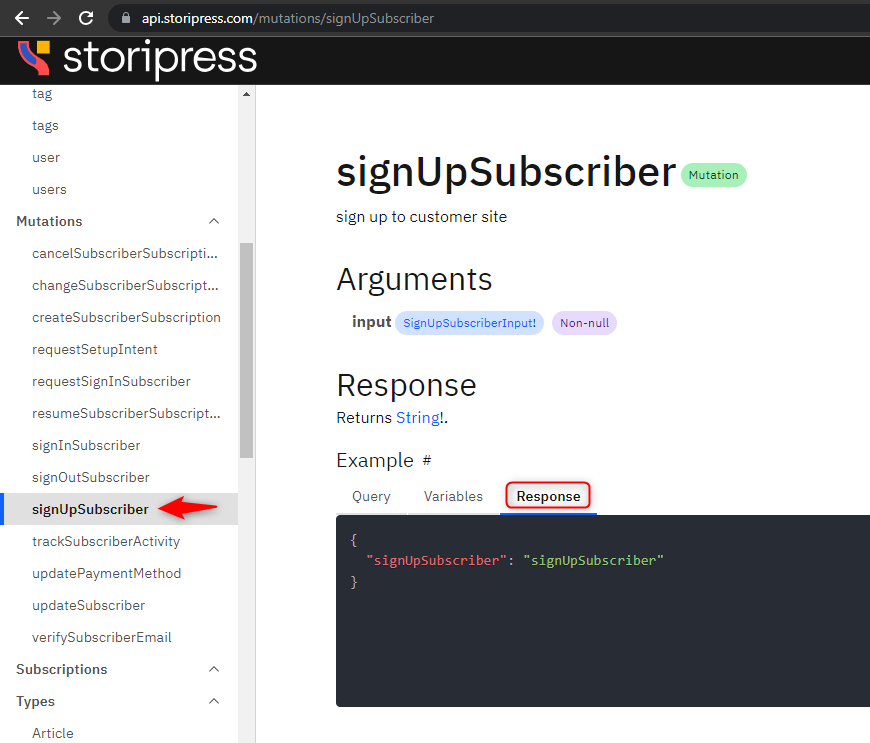Click the Subscriptions section heading

[x=62, y=669]
